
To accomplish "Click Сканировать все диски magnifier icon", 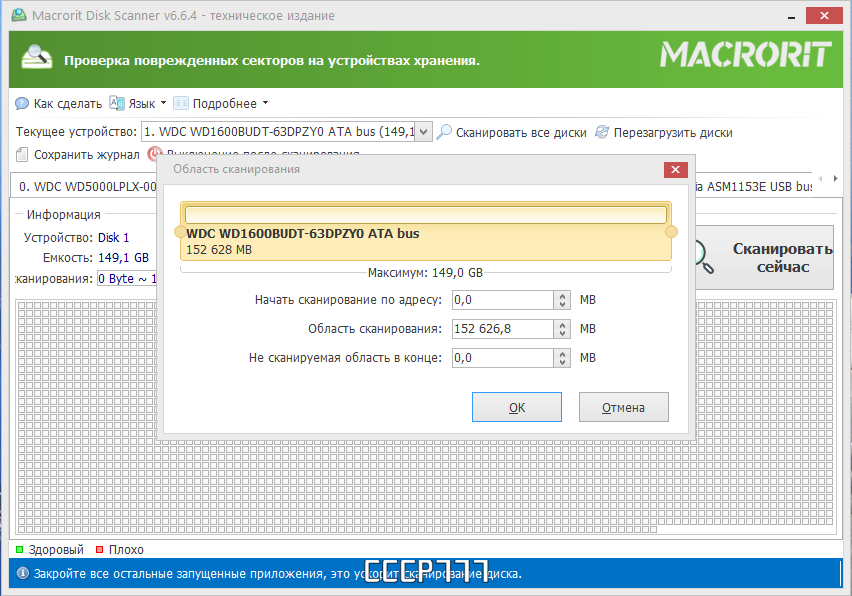I will coord(444,132).
